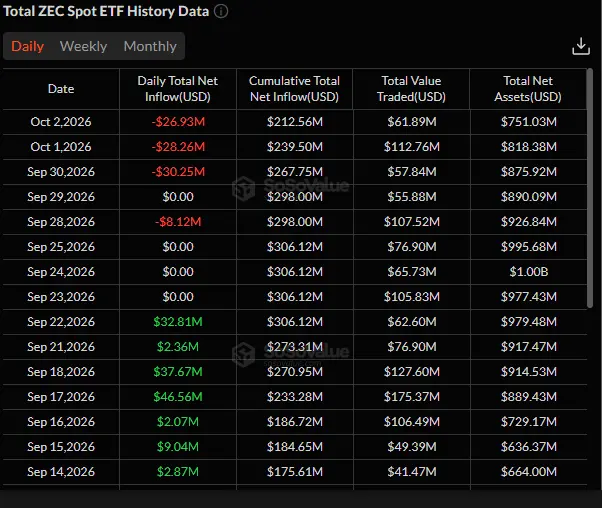Screen dimensions: 602x508
Task: Click the Total Net Assets header
Action: pos(528,89)
